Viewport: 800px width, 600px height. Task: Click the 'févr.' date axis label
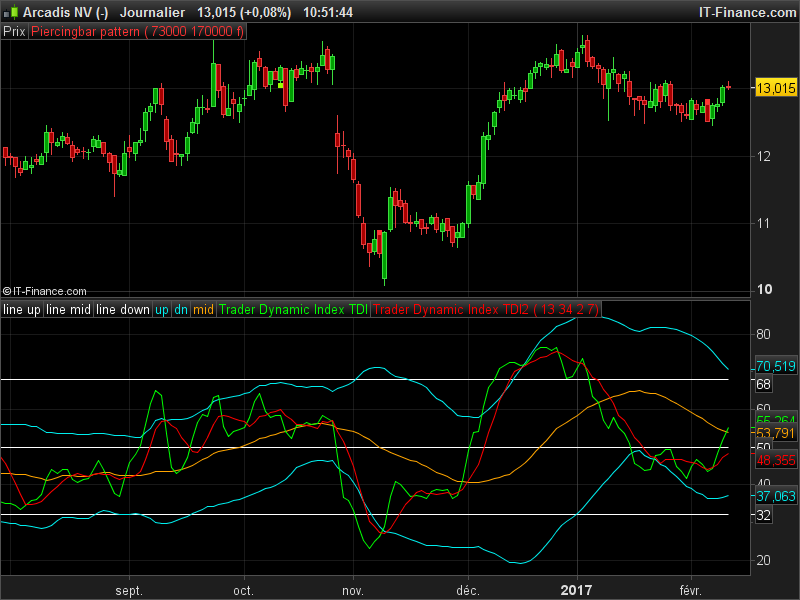[x=690, y=590]
